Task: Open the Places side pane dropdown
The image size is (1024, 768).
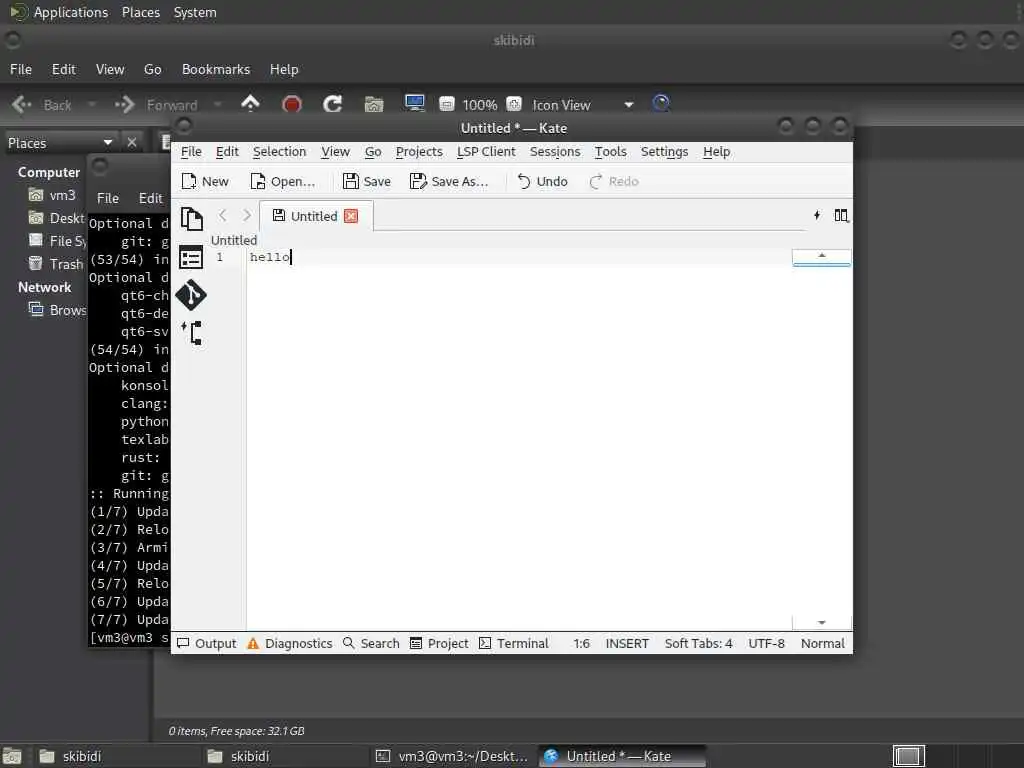Action: [59, 142]
